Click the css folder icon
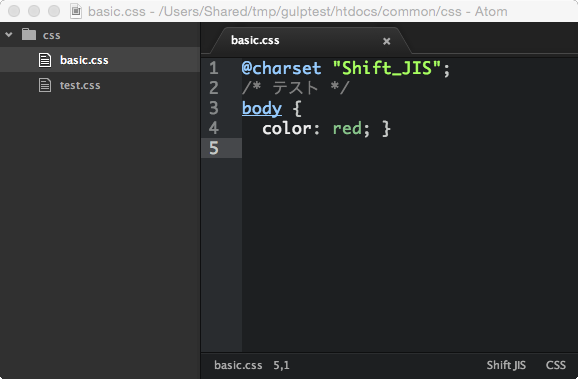 (29, 35)
